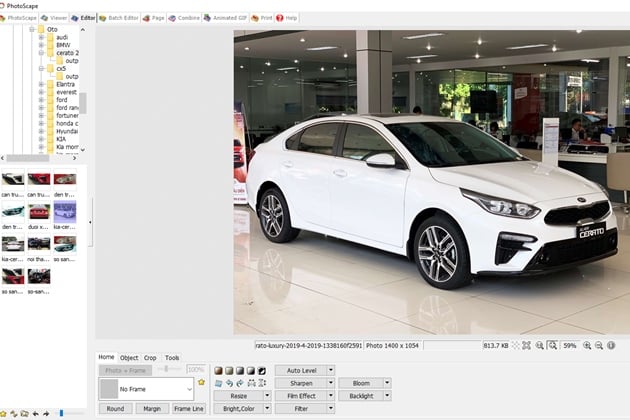The image size is (630, 420).
Task: Open the Page tab
Action: tap(153, 18)
